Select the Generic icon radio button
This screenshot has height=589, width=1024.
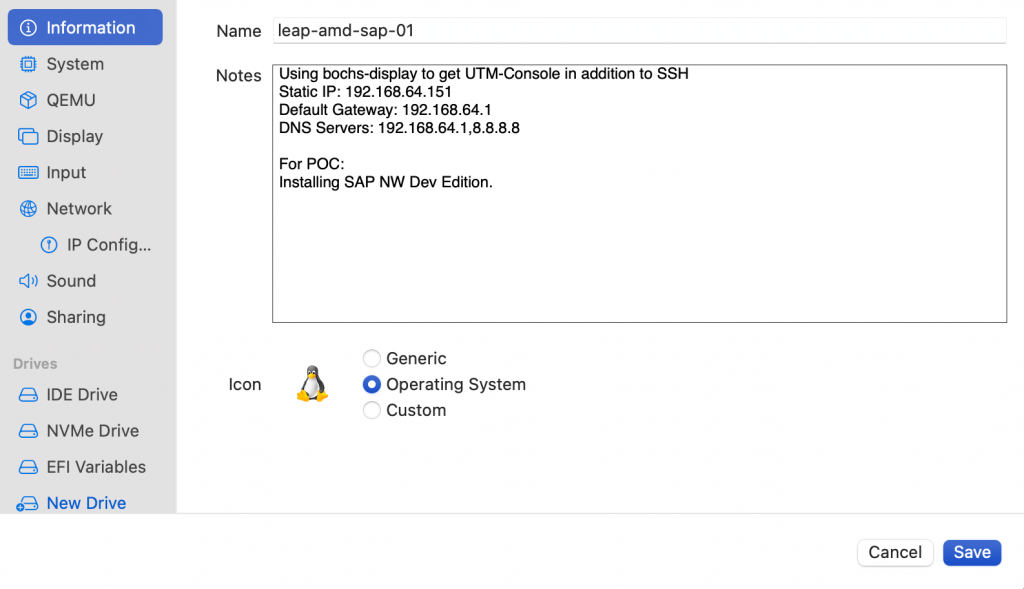coord(372,358)
